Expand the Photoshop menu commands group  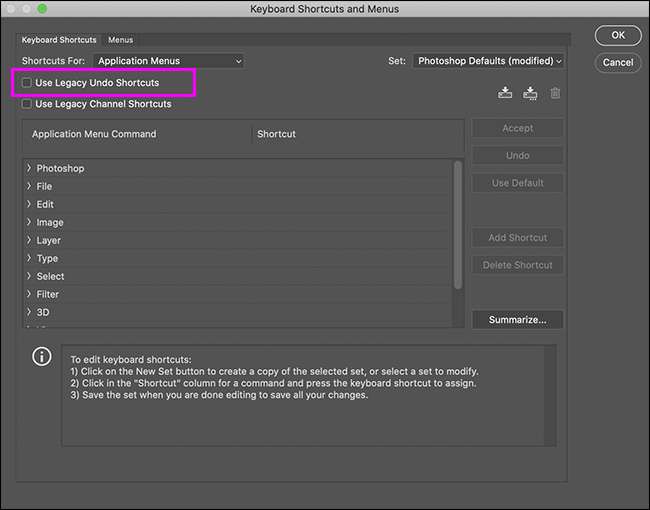pos(29,168)
